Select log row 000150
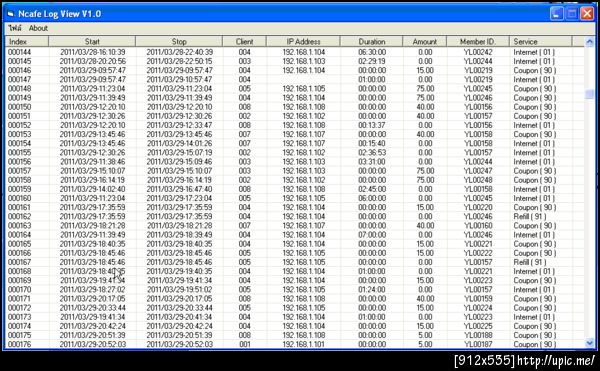This screenshot has width=600, height=371. pyautogui.click(x=295, y=107)
